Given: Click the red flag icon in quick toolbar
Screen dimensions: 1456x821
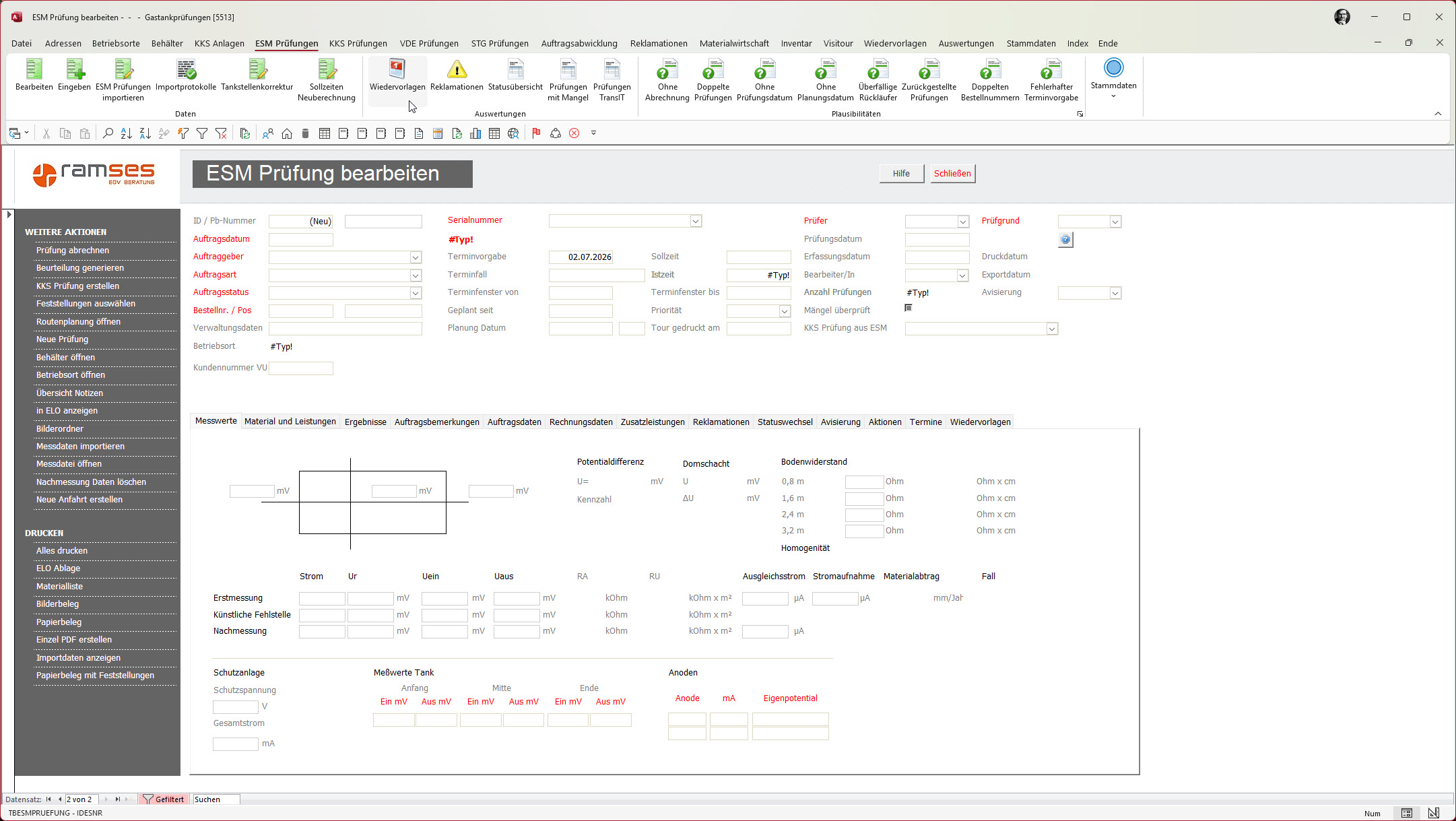Looking at the screenshot, I should click(x=536, y=133).
